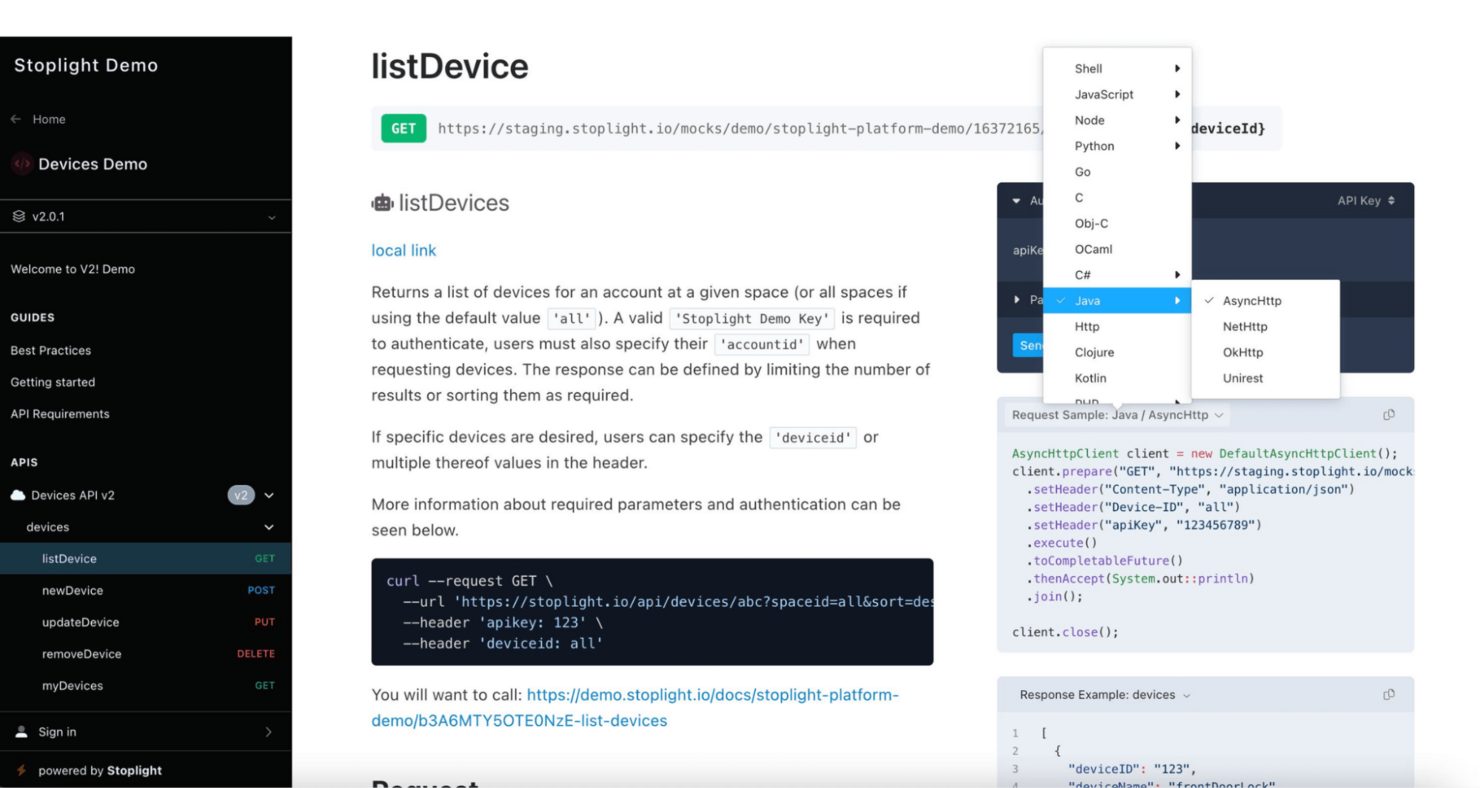Select the highlighted Java menu entry
1480x788 pixels.
pos(1117,301)
